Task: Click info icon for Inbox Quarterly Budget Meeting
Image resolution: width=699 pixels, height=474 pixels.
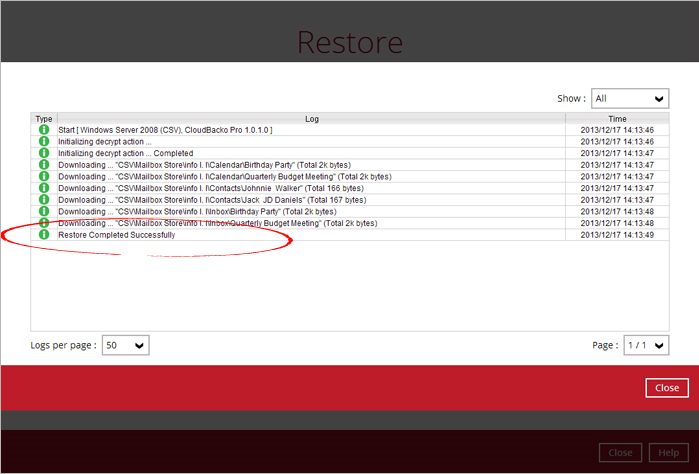Action: tap(43, 223)
